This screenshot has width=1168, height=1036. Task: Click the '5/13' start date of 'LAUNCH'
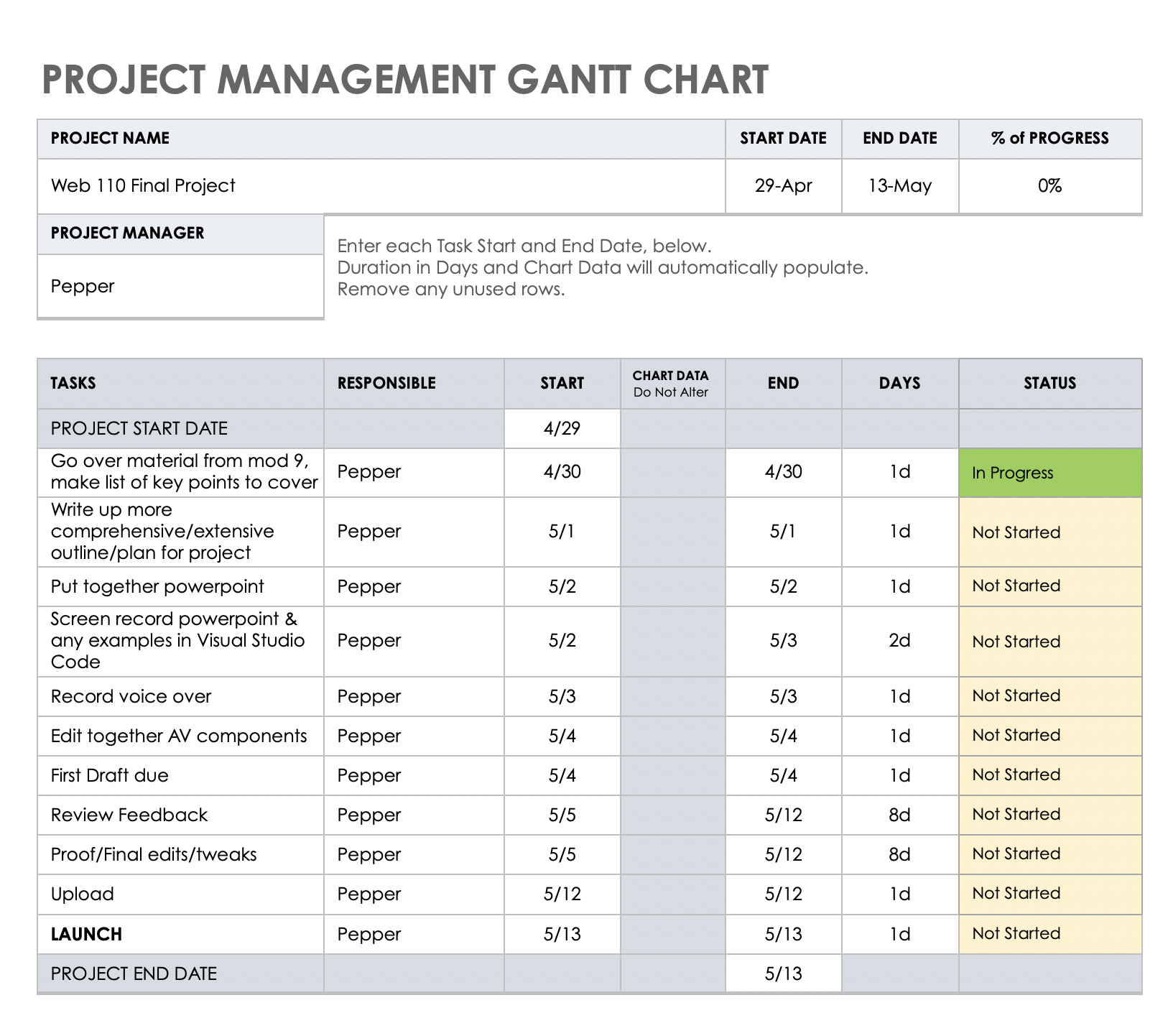pos(562,935)
